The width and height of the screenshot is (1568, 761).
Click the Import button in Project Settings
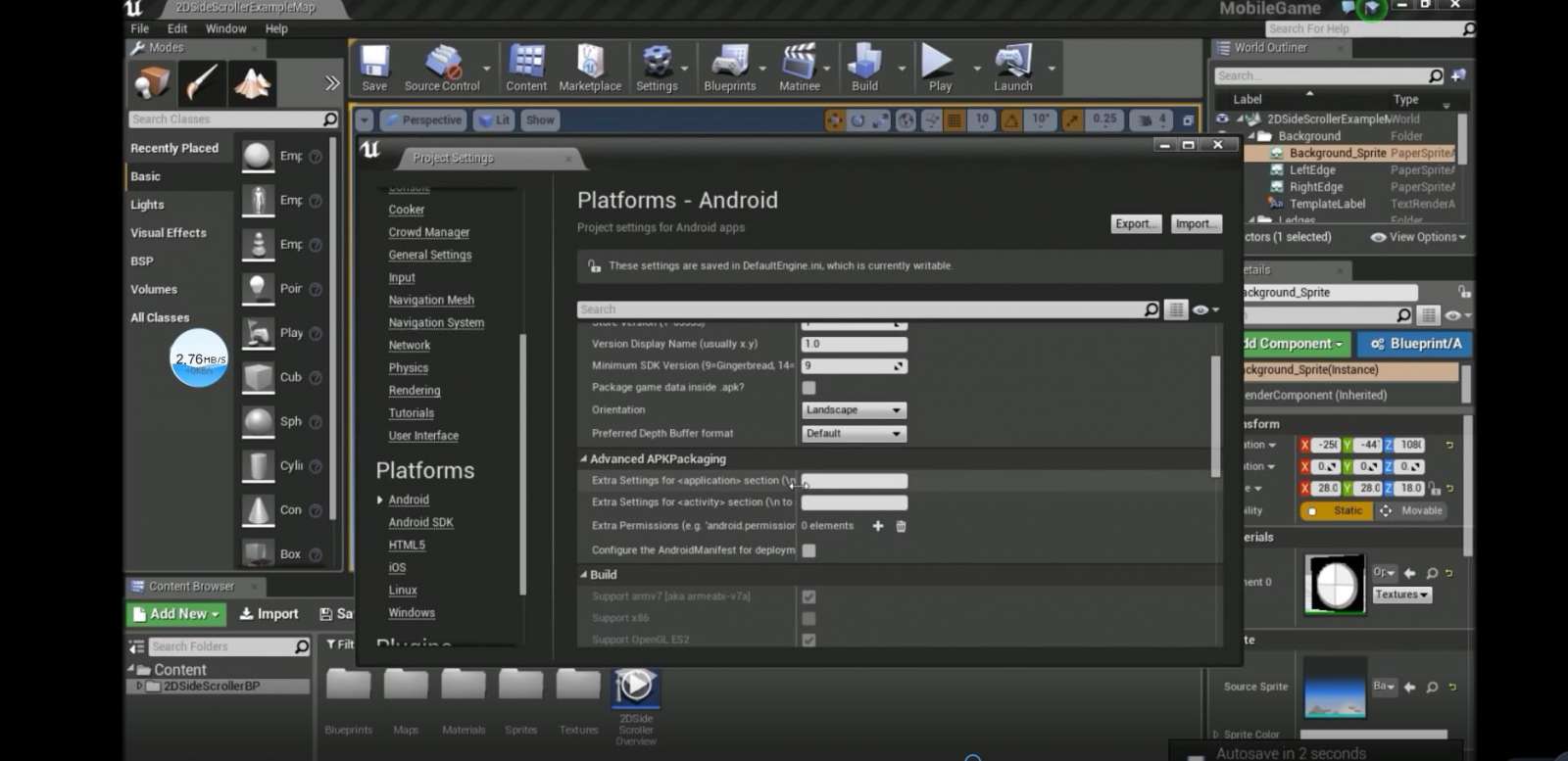[1197, 224]
